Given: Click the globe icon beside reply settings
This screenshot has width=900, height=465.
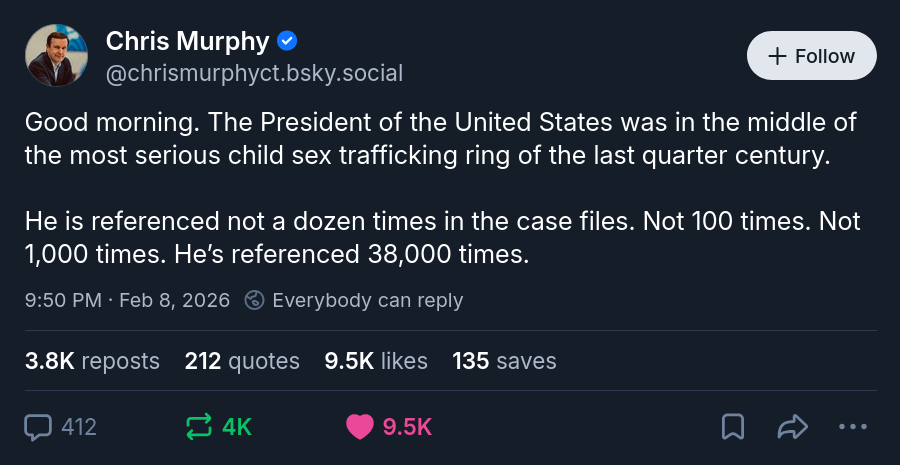Looking at the screenshot, I should (255, 300).
